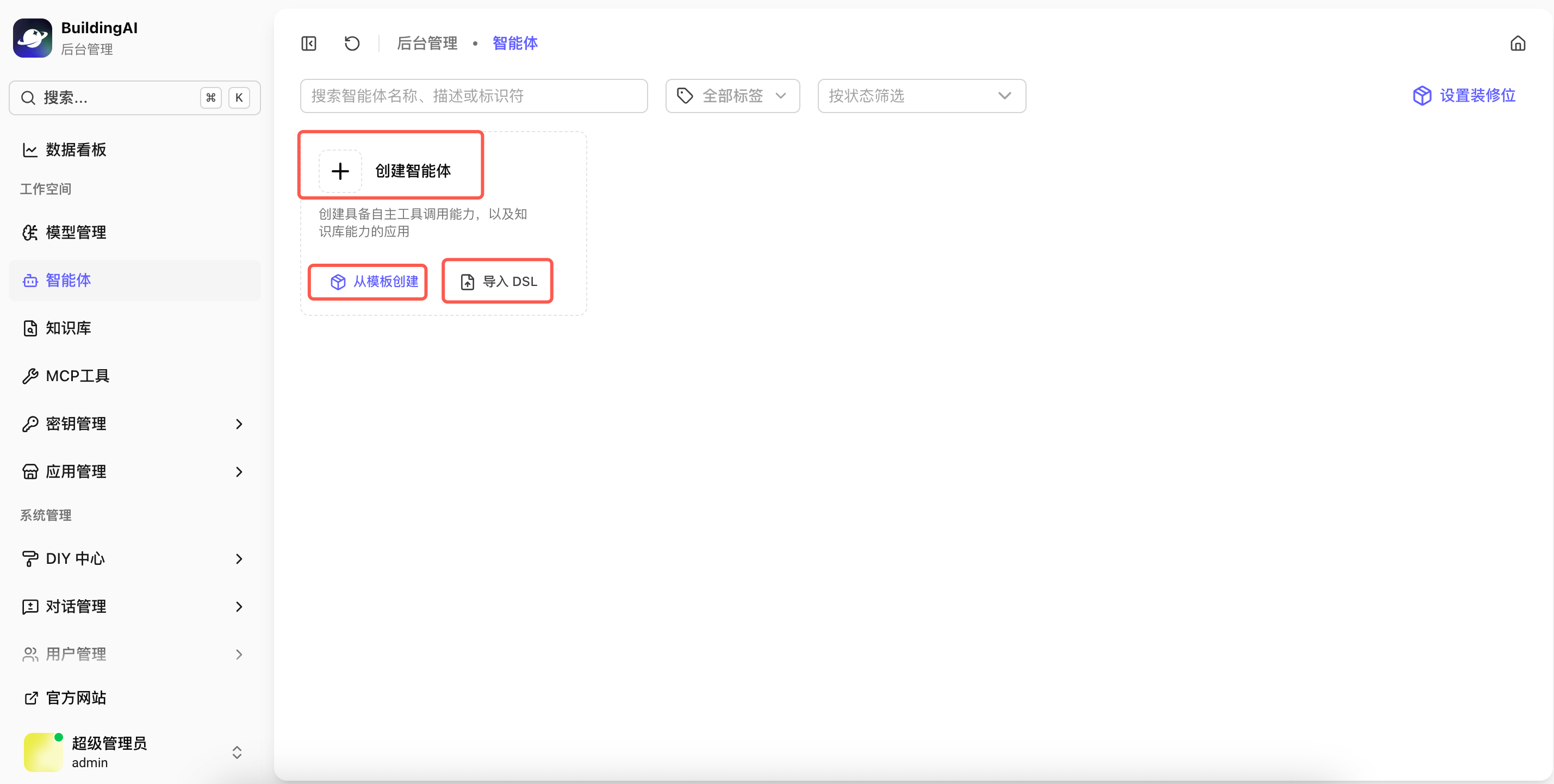This screenshot has height=784, width=1554.
Task: Click the agent search input field
Action: coord(474,96)
